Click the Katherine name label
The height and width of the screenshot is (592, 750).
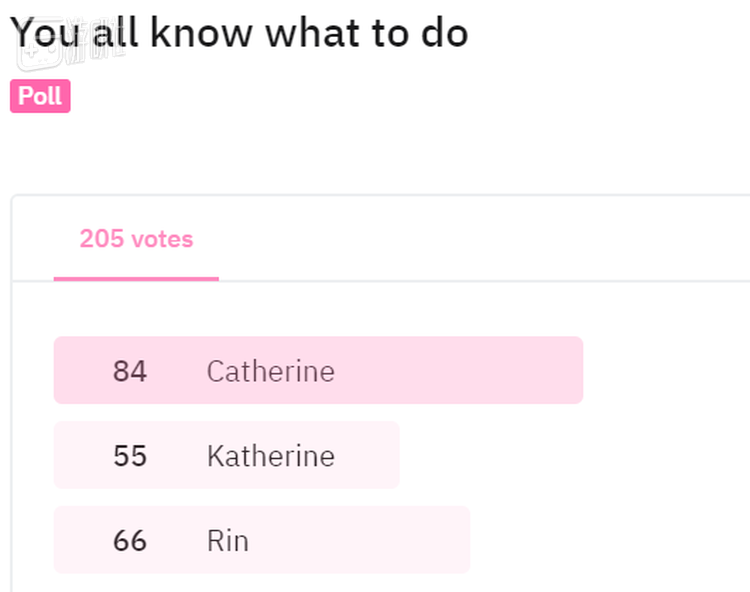pos(270,456)
